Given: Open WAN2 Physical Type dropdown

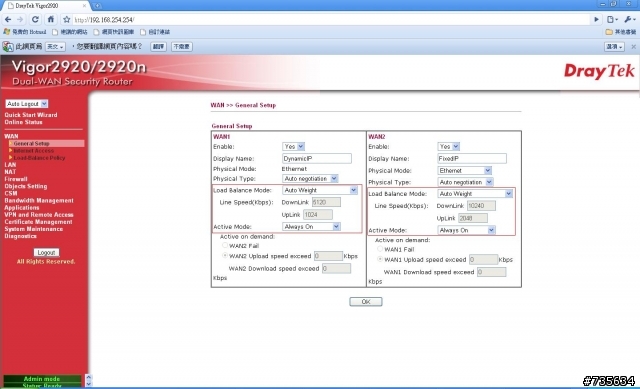Looking at the screenshot, I should click(465, 182).
